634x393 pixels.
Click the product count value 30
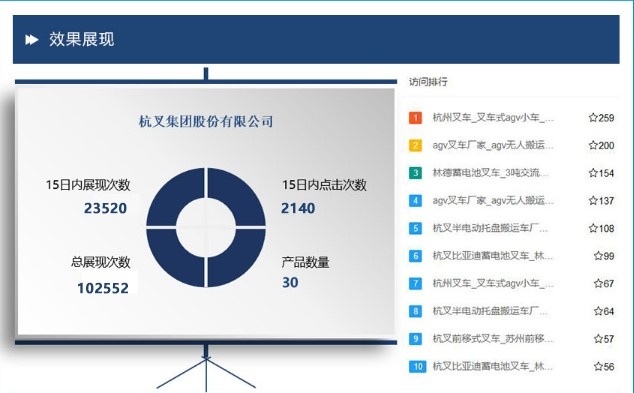pos(290,282)
